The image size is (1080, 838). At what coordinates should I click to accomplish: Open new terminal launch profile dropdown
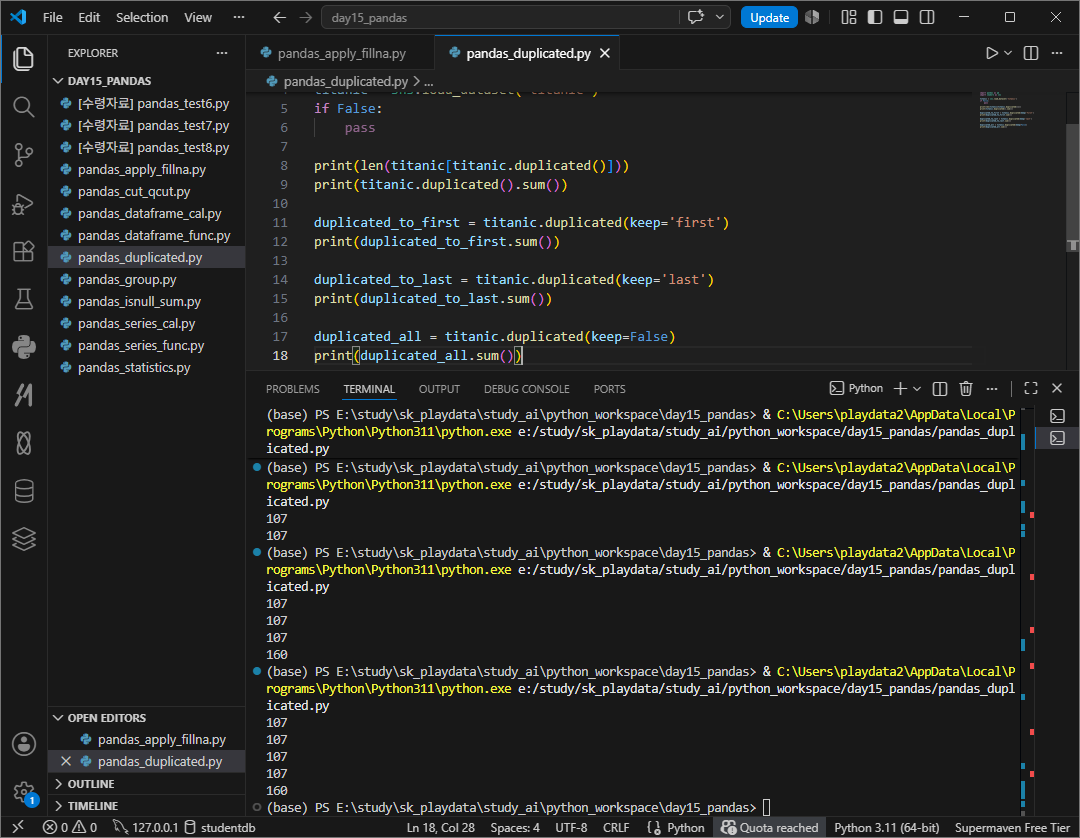[917, 389]
